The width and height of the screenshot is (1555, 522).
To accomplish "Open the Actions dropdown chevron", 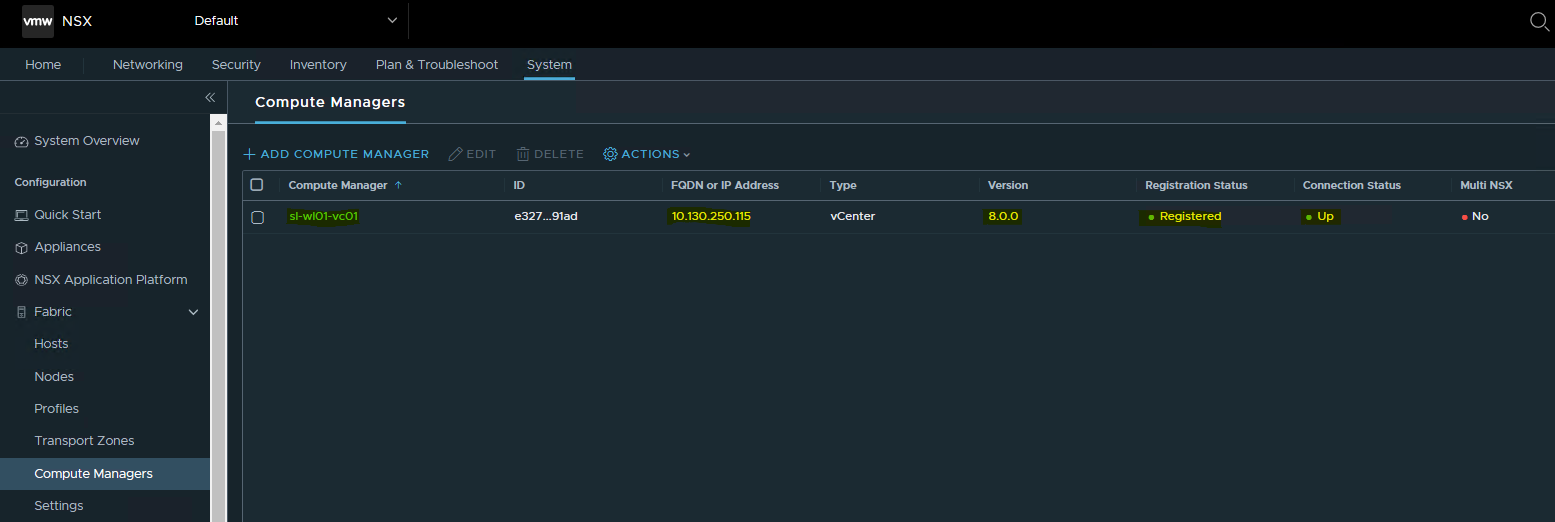I will pos(687,155).
